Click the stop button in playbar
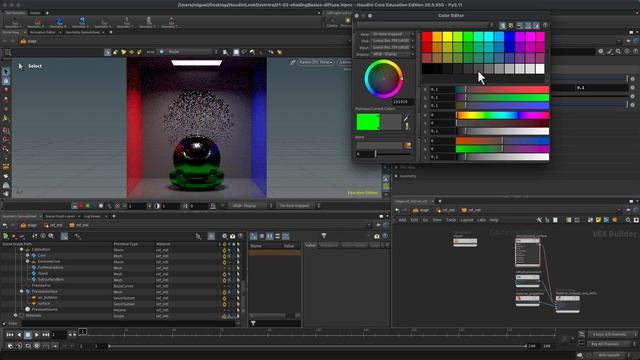 [28, 335]
